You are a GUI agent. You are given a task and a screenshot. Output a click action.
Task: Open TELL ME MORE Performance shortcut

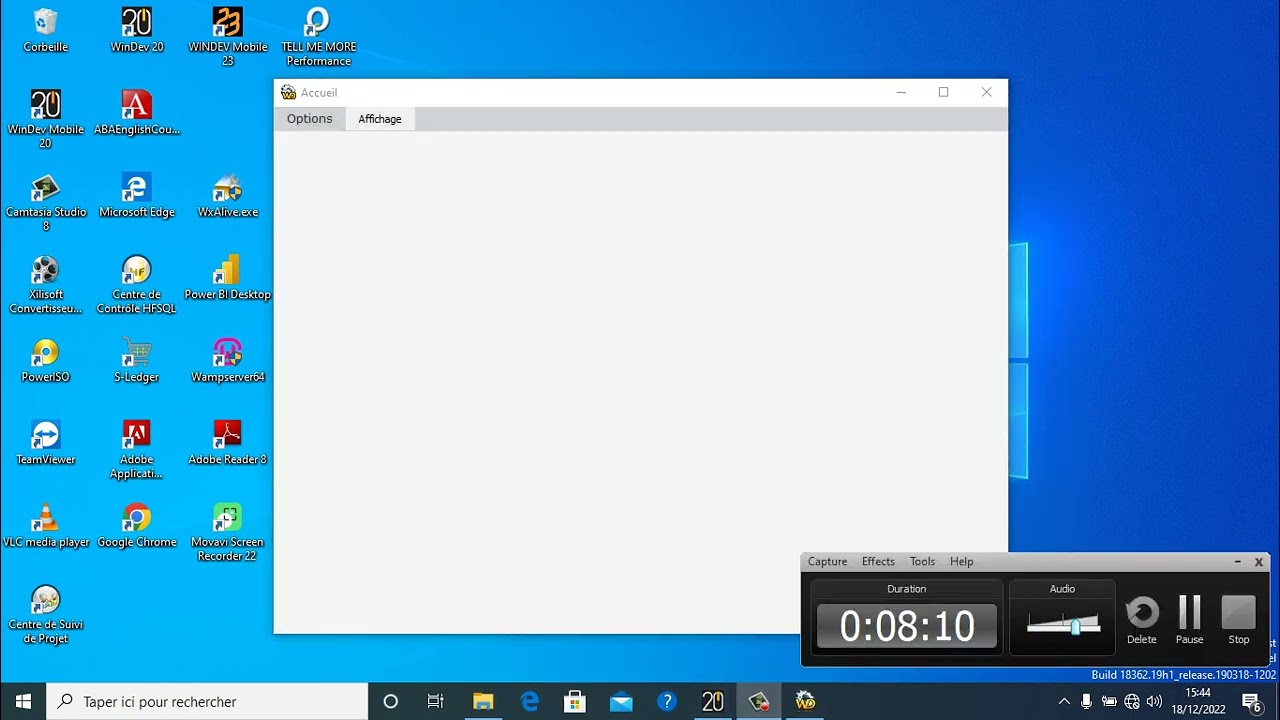click(318, 37)
